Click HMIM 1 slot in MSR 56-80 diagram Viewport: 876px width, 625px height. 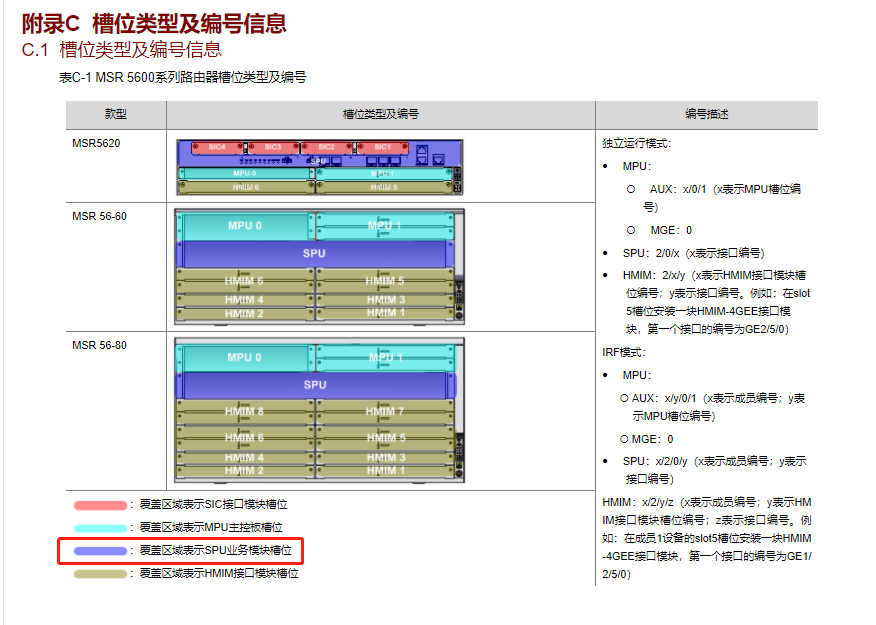pyautogui.click(x=384, y=471)
